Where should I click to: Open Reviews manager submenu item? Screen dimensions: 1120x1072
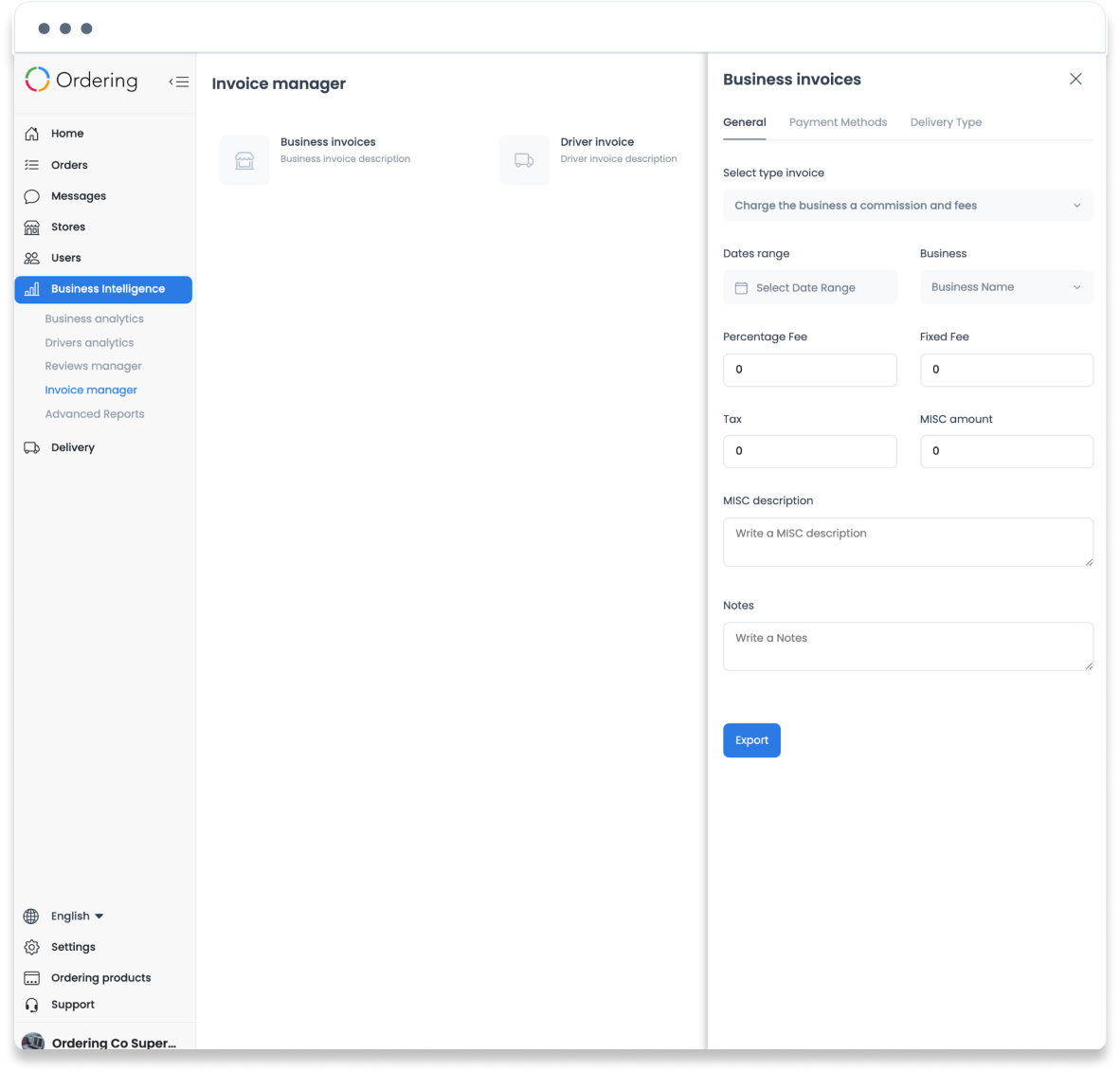94,367
